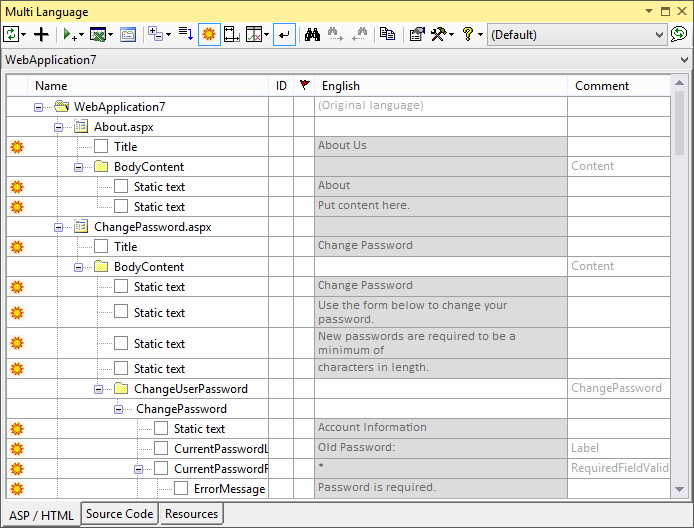Switch to the Source Code tab
The image size is (694, 528).
coord(119,514)
